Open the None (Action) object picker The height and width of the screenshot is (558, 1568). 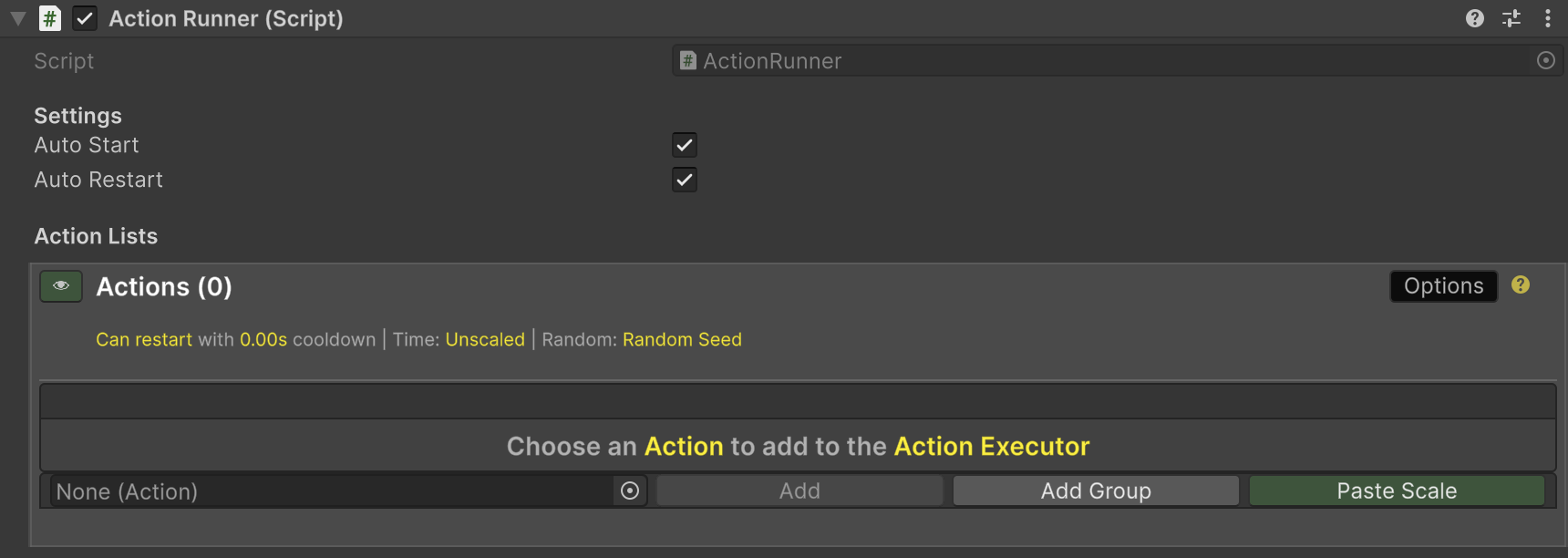630,491
